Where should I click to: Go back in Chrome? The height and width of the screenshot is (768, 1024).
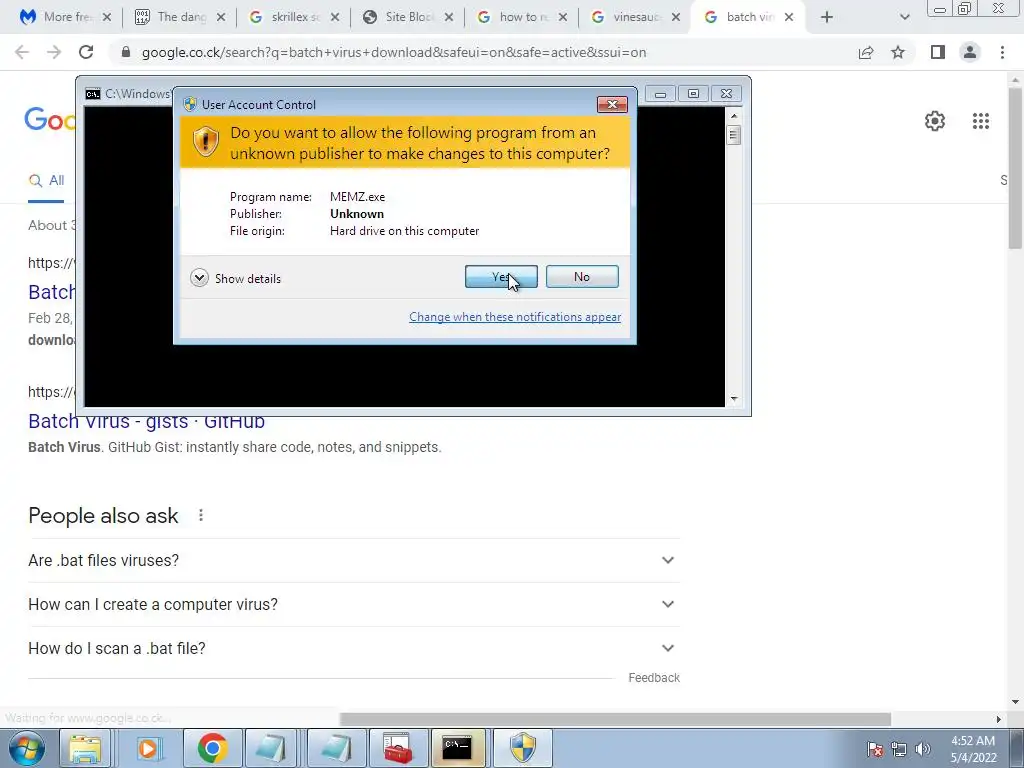[22, 52]
